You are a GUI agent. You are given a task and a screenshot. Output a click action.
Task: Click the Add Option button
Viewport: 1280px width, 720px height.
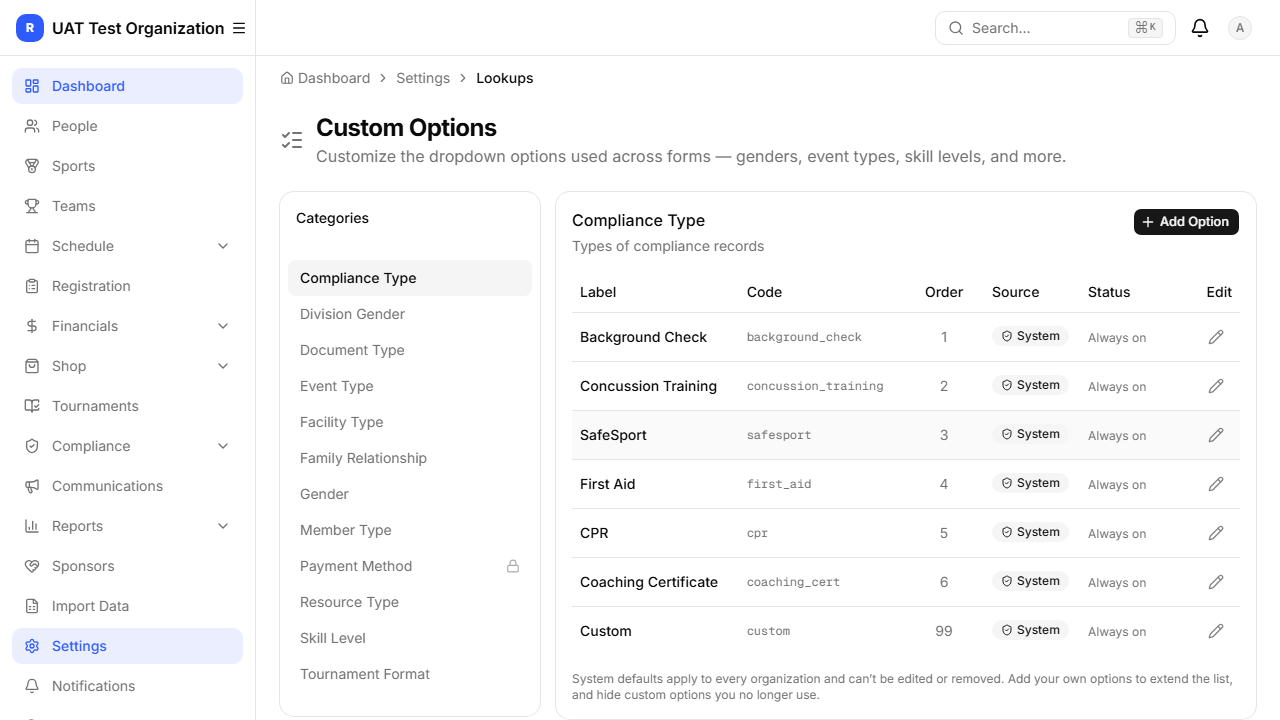[x=1186, y=222]
